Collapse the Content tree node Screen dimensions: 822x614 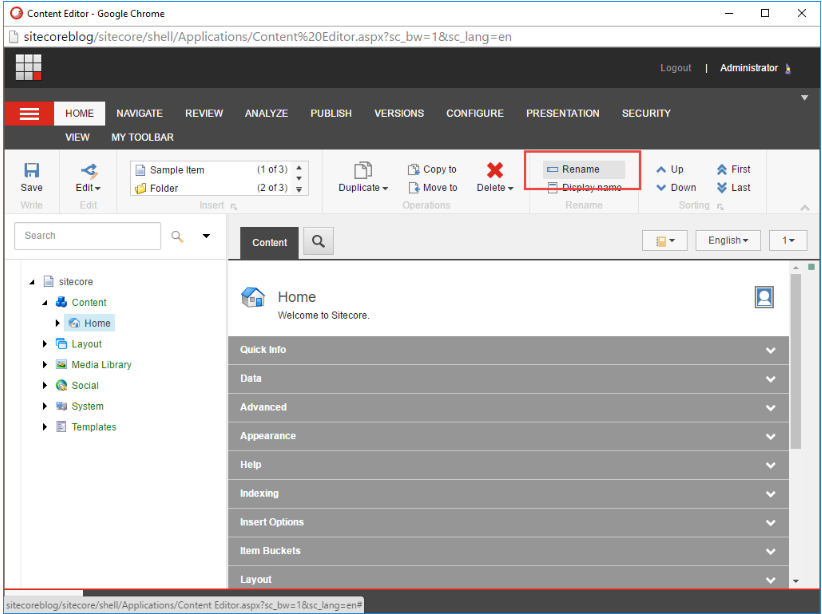coord(45,303)
